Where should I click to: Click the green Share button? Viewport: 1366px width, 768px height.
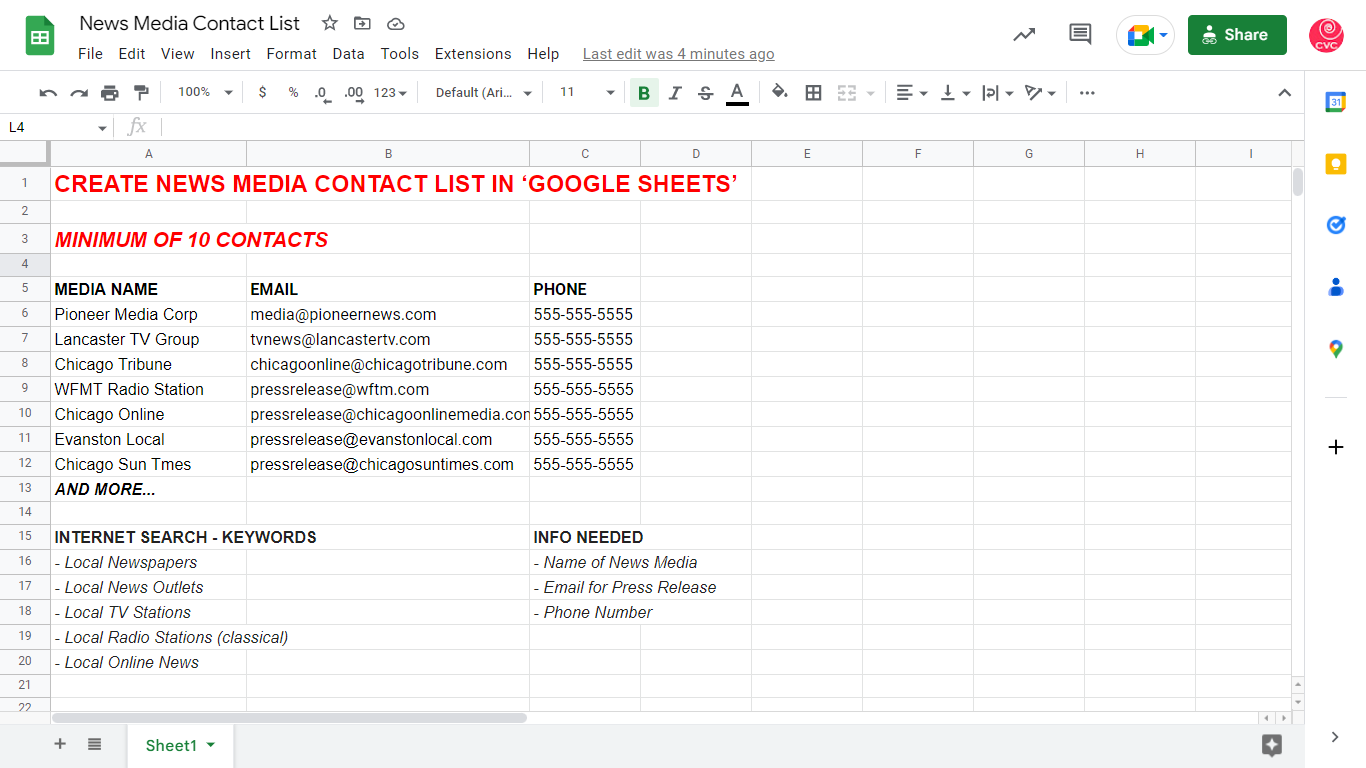pos(1237,35)
